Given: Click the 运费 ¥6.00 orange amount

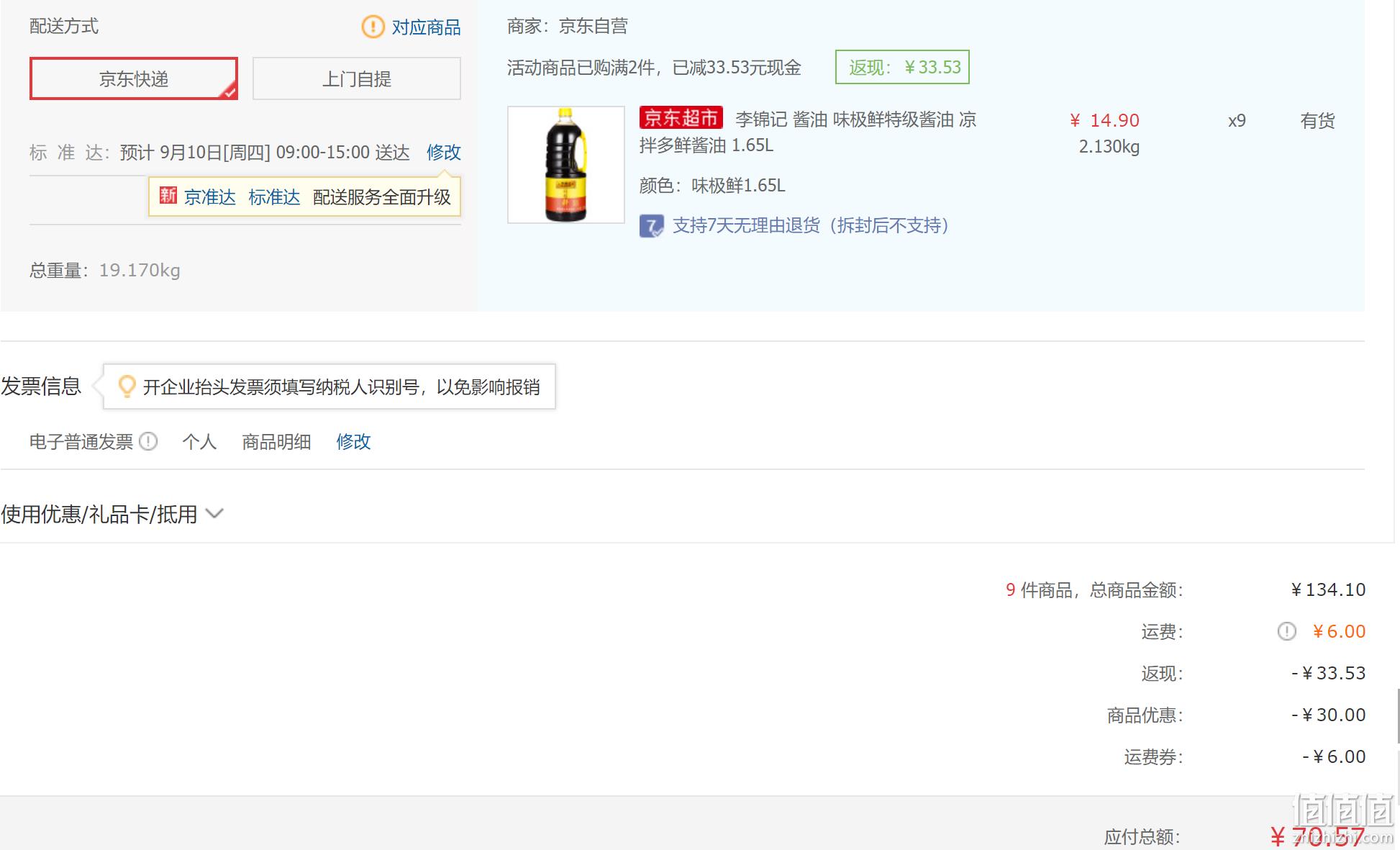Looking at the screenshot, I should pos(1339,631).
